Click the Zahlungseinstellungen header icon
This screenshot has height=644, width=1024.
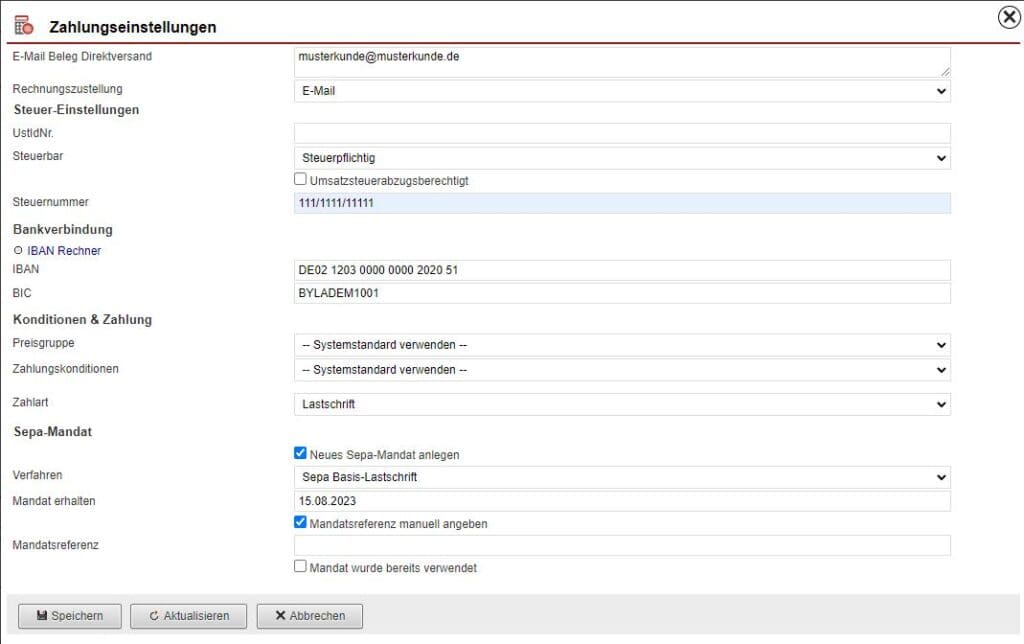(x=22, y=22)
